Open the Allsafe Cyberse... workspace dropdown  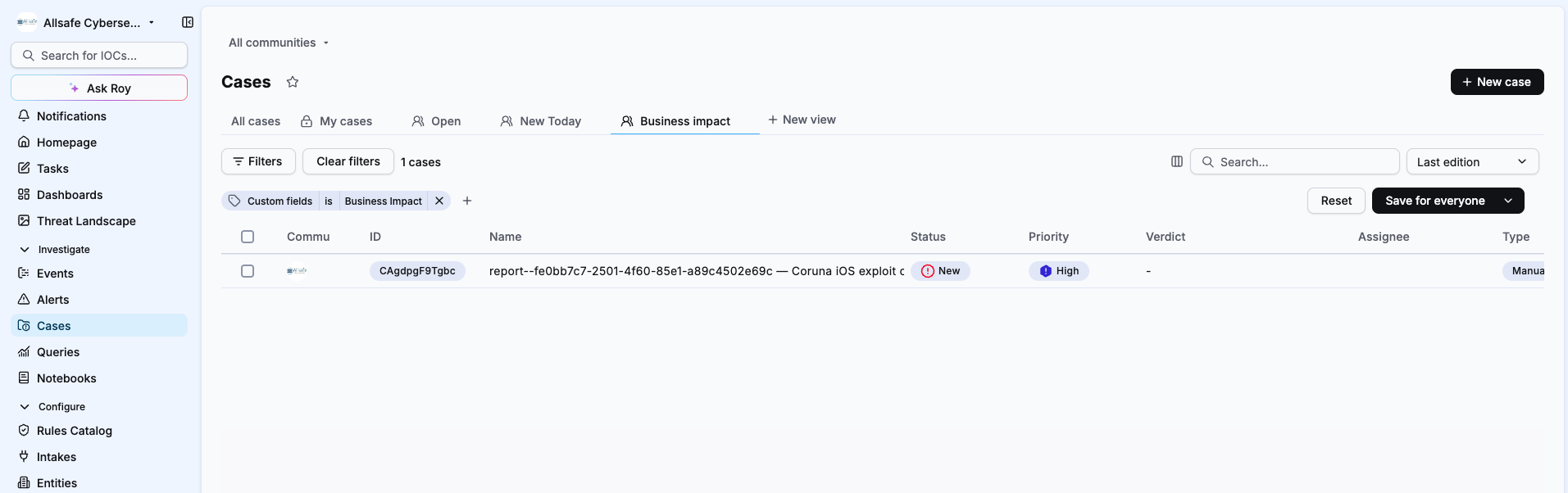(86, 22)
